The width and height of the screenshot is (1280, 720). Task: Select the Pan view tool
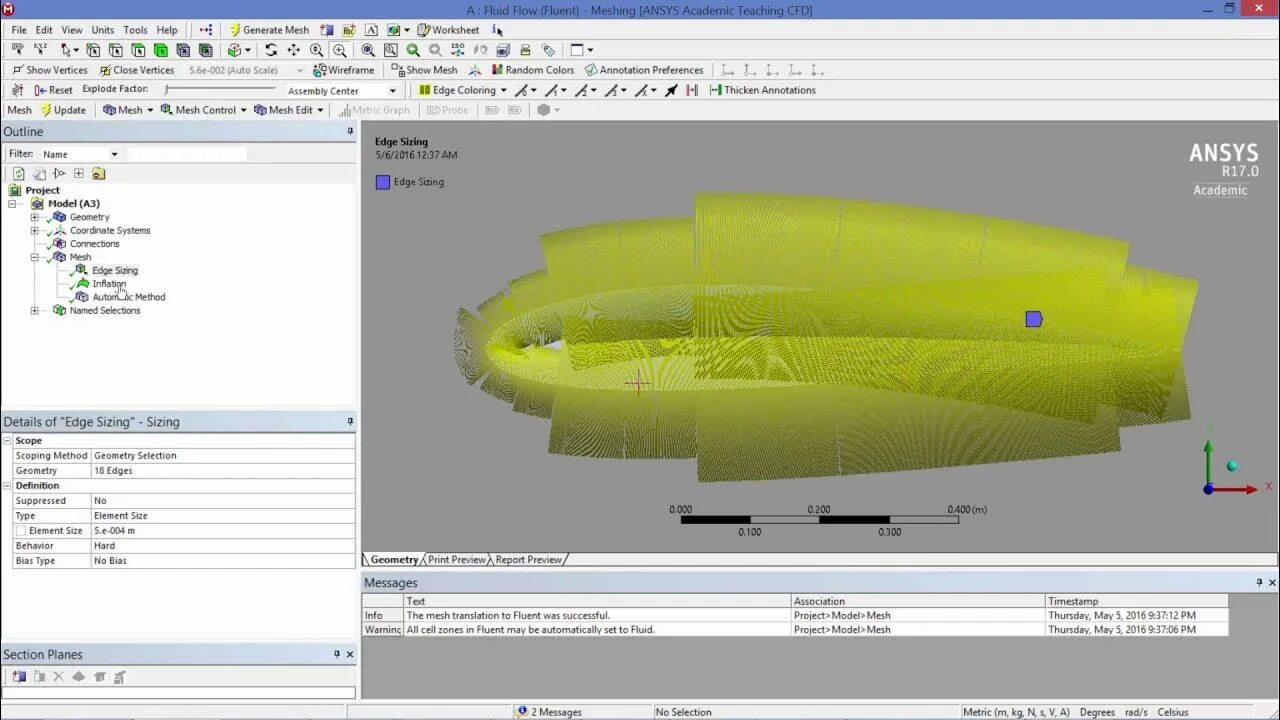point(293,50)
